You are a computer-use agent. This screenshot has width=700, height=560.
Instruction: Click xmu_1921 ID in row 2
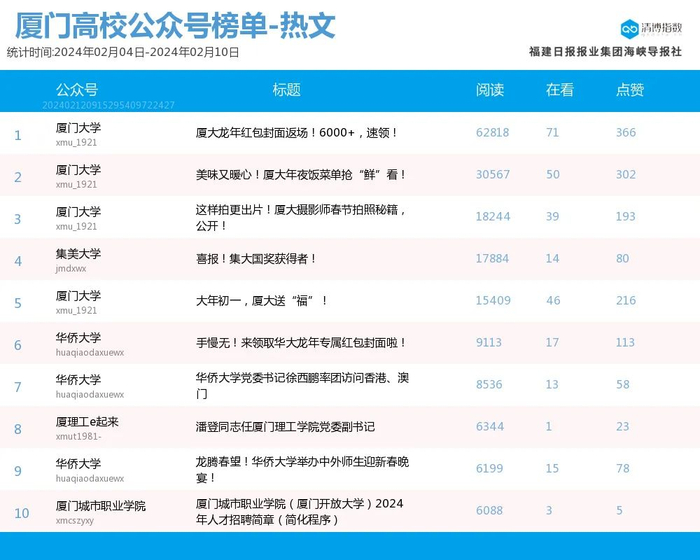pos(76,184)
